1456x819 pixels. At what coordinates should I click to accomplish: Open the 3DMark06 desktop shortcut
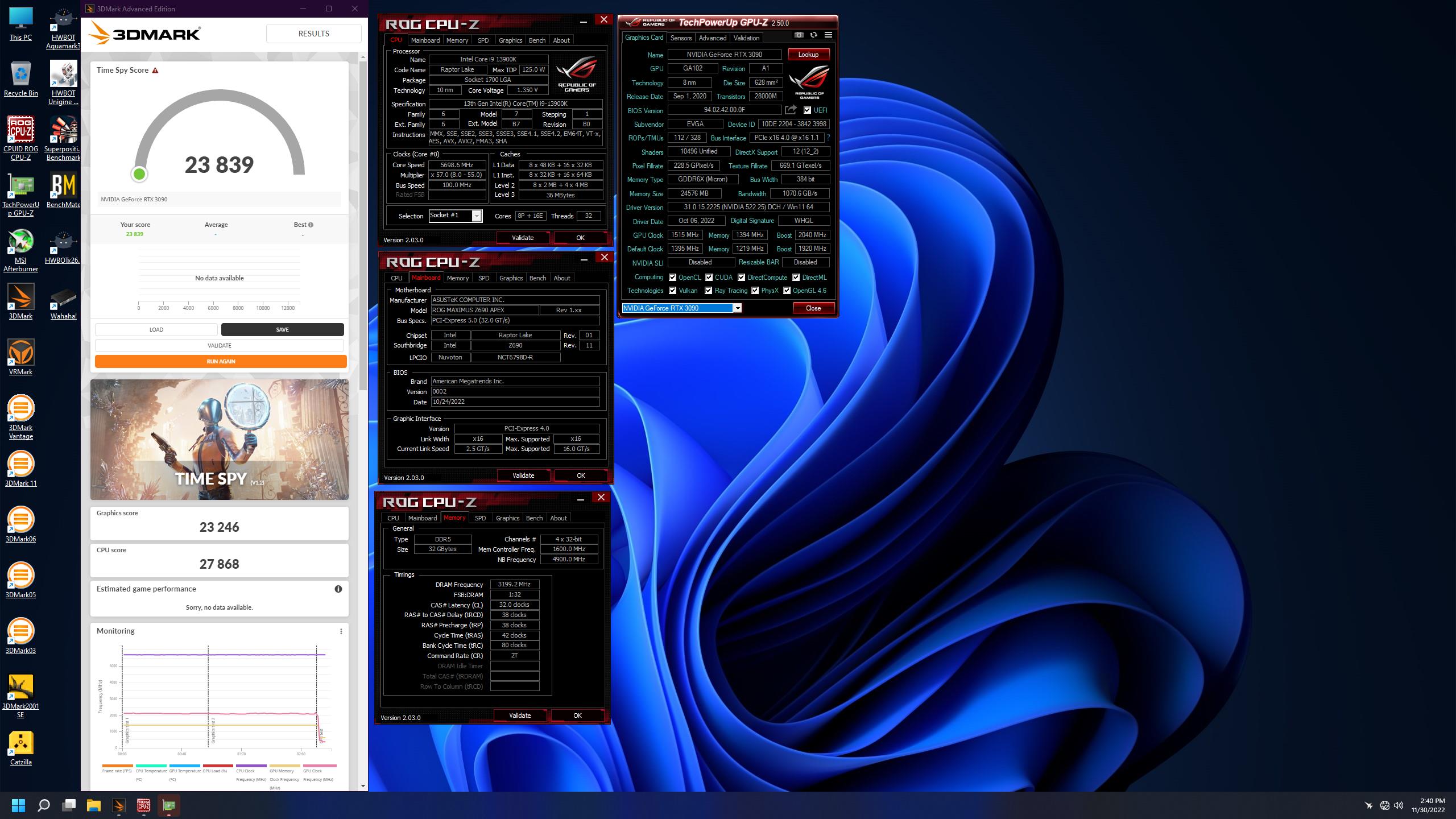click(x=21, y=524)
